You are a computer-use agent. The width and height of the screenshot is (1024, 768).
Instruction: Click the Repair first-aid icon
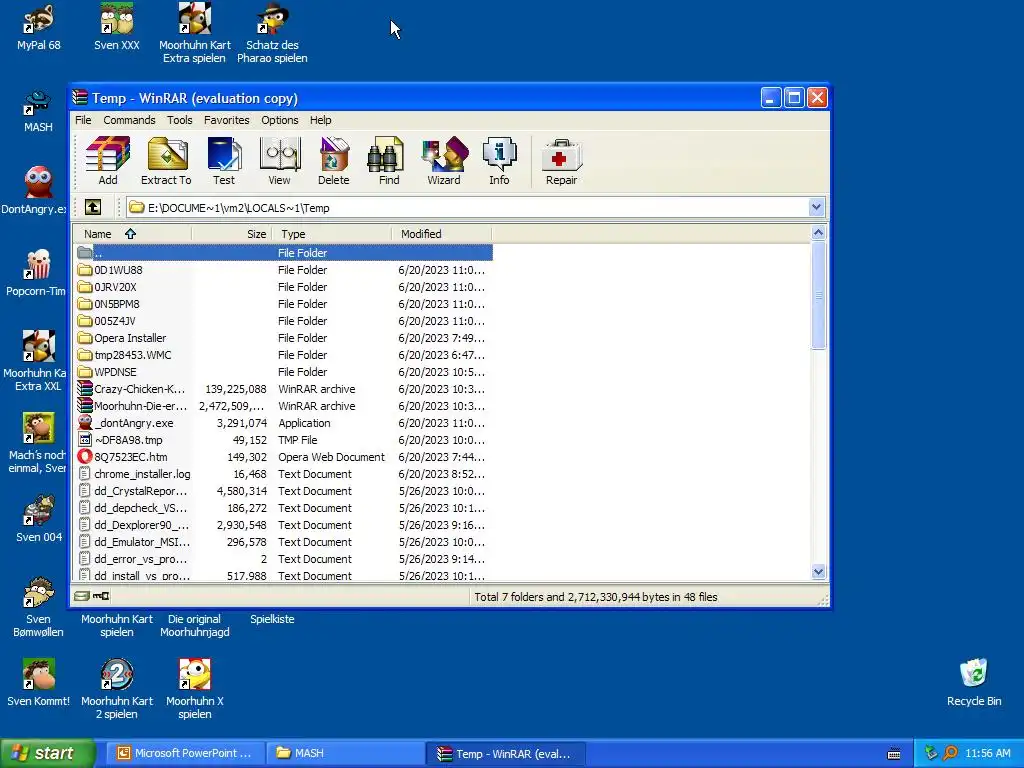[562, 161]
